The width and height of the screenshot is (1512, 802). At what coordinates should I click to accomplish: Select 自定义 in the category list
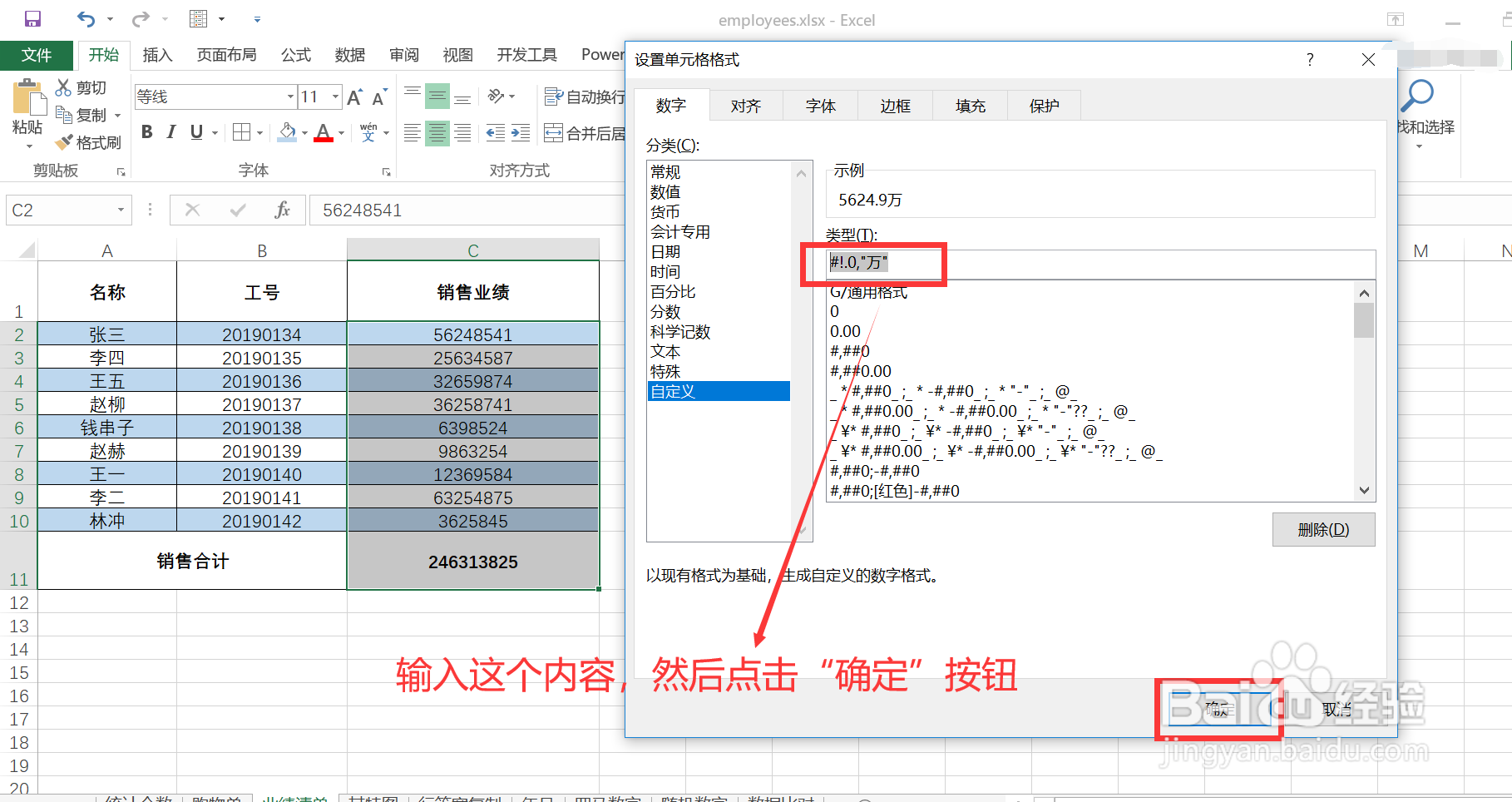719,391
